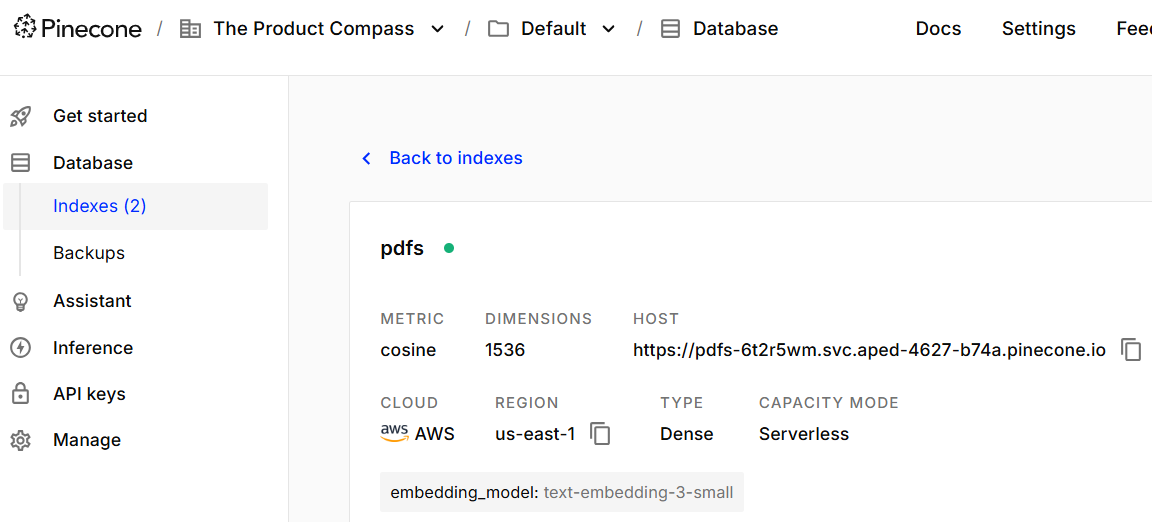Click the embedding_model tag
Image resolution: width=1152 pixels, height=522 pixels.
pyautogui.click(x=561, y=492)
